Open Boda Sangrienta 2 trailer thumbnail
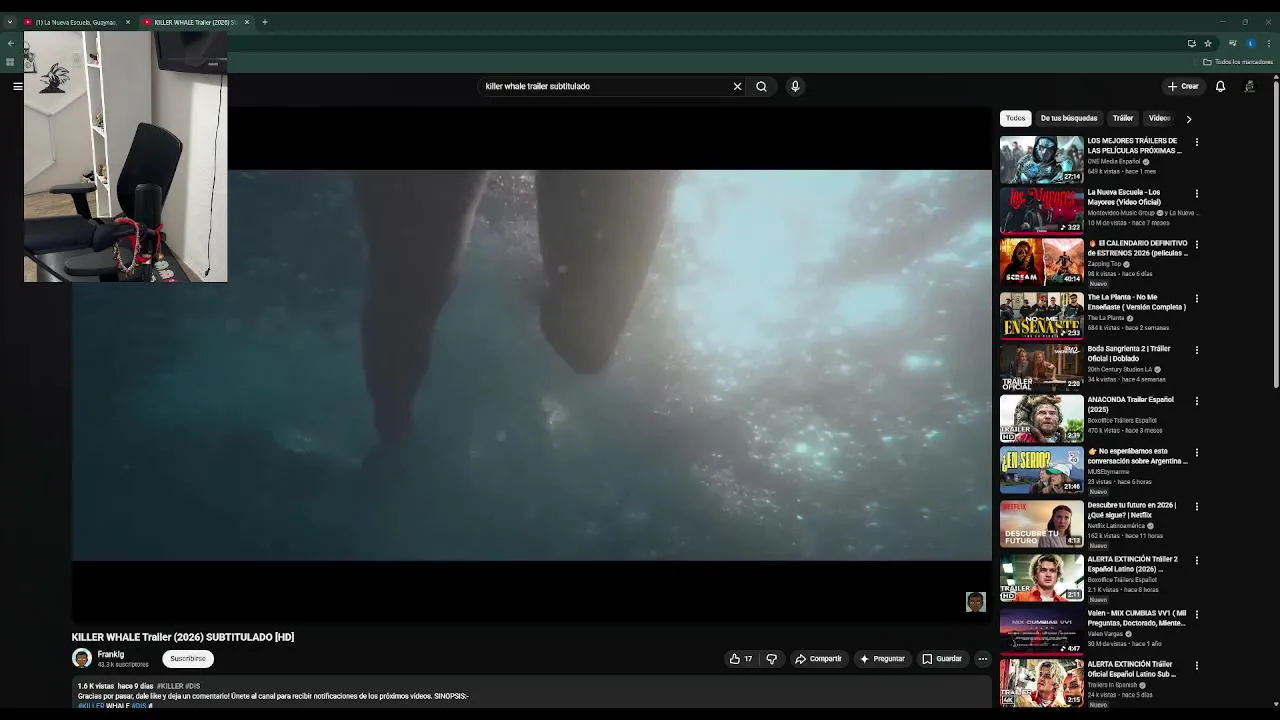1280x720 pixels. coord(1042,368)
